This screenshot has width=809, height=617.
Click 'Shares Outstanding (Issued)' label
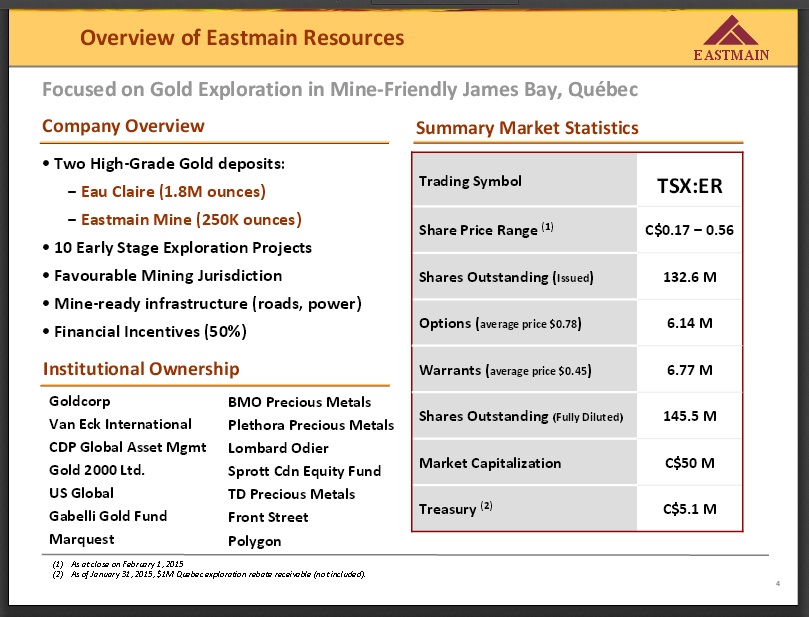(x=506, y=277)
